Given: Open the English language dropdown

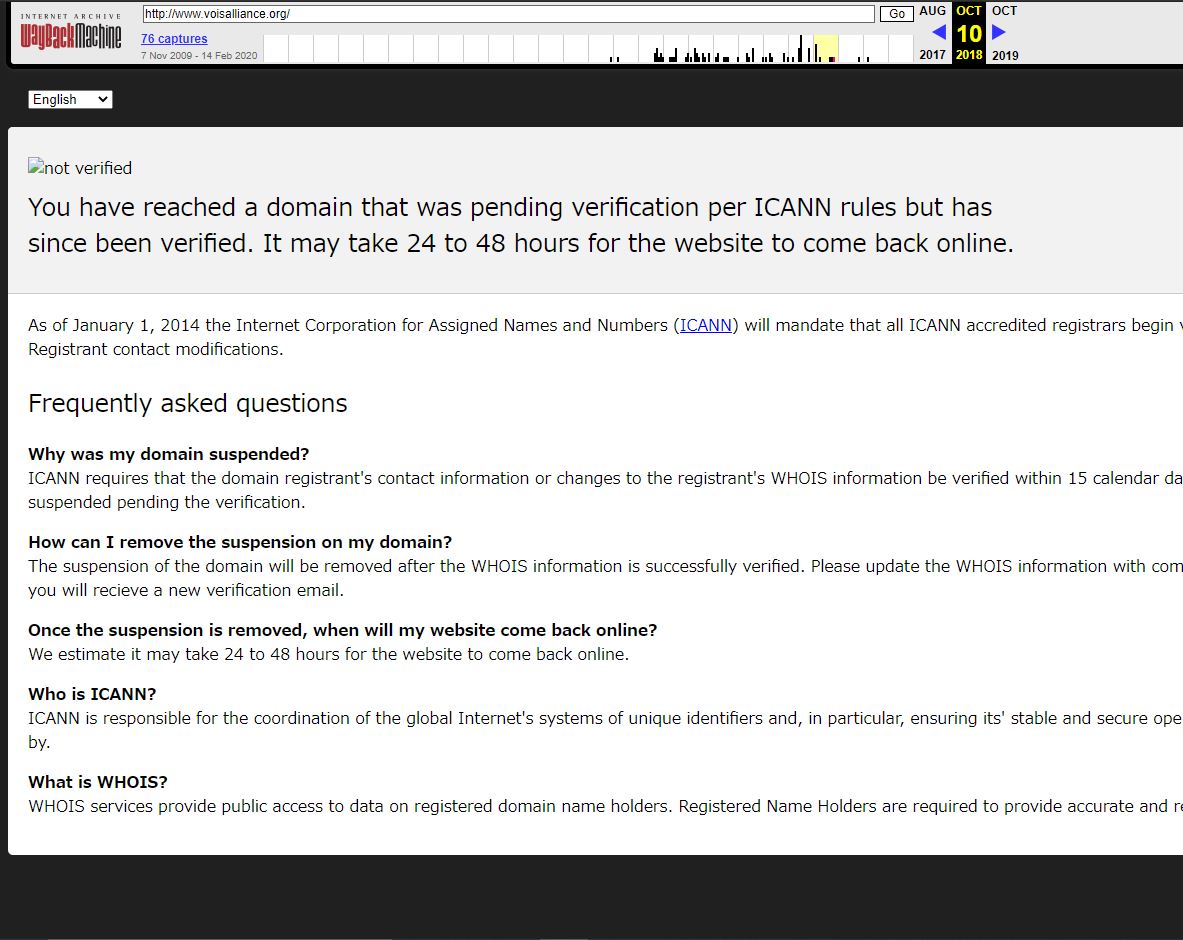Looking at the screenshot, I should click(70, 99).
